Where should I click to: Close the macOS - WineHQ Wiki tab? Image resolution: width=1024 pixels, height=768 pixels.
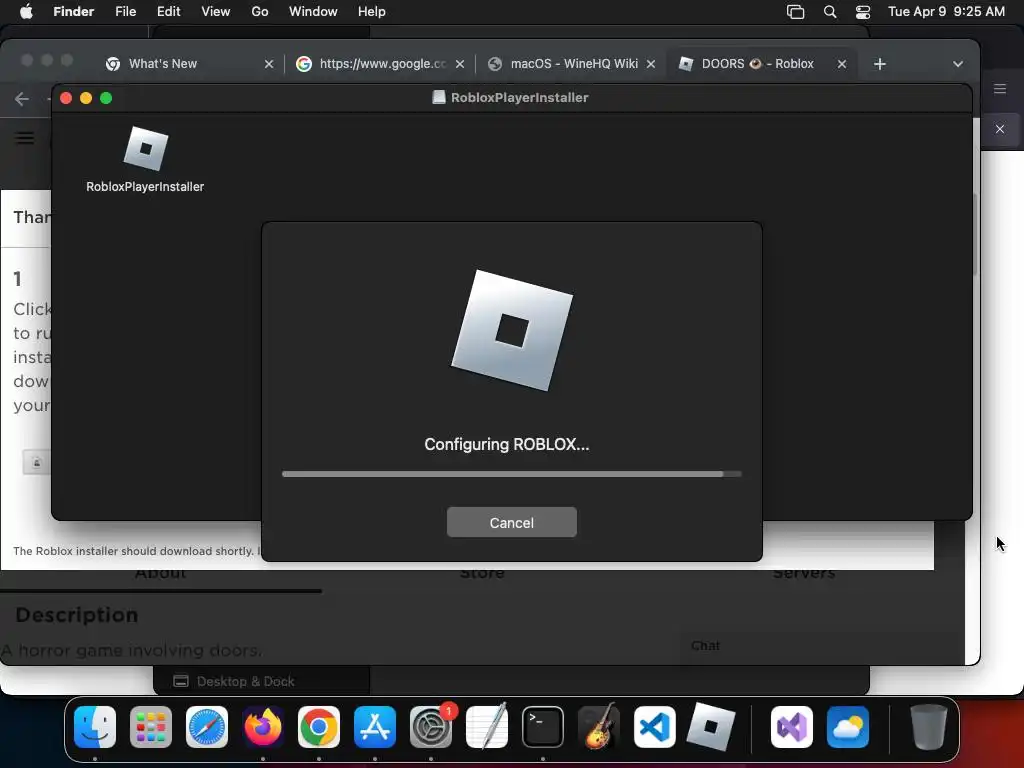click(650, 64)
